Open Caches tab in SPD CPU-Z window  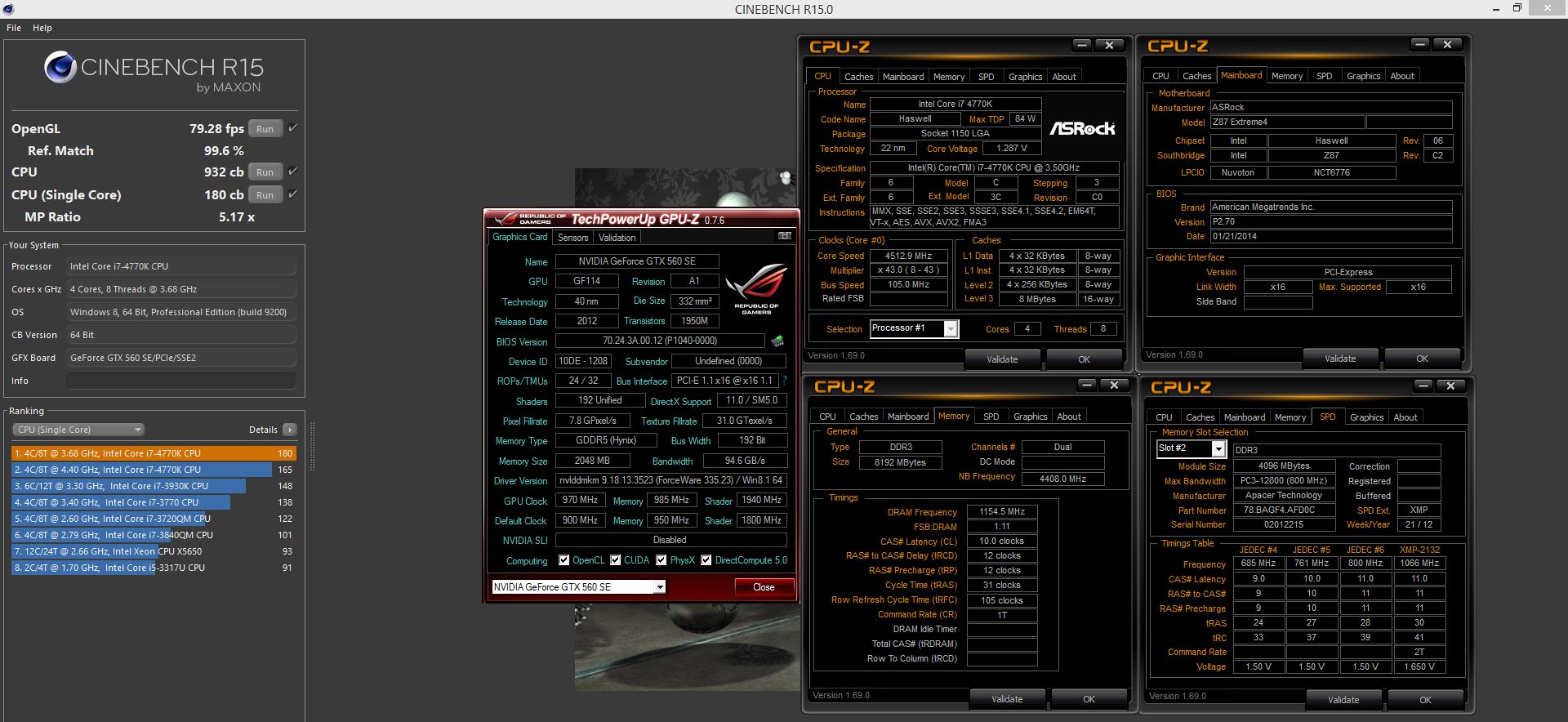pyautogui.click(x=1200, y=417)
